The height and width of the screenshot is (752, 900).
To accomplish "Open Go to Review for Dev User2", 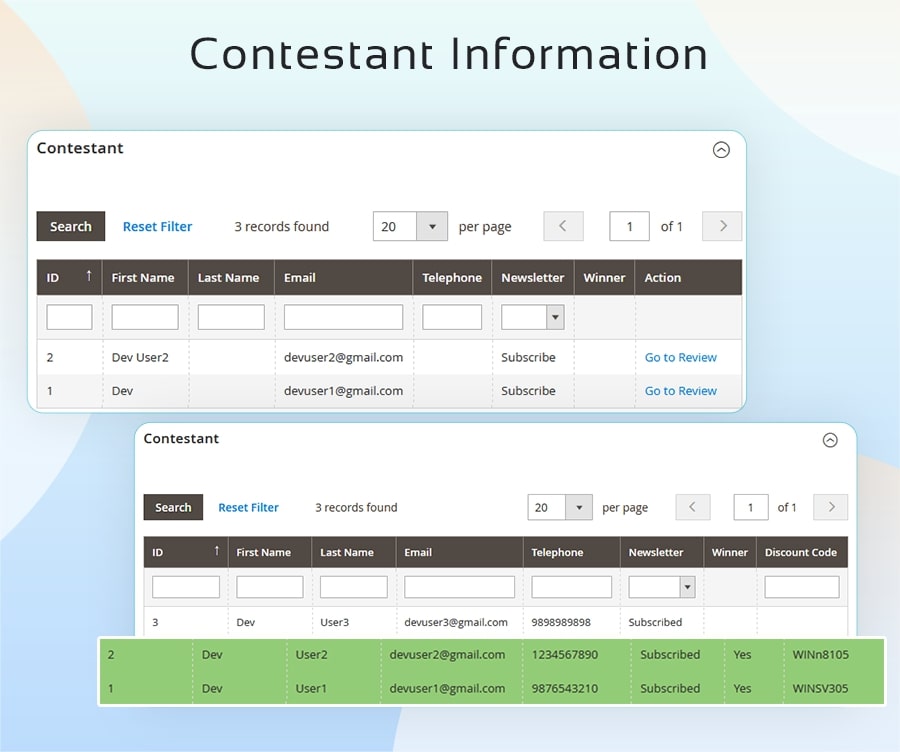I will coord(680,357).
